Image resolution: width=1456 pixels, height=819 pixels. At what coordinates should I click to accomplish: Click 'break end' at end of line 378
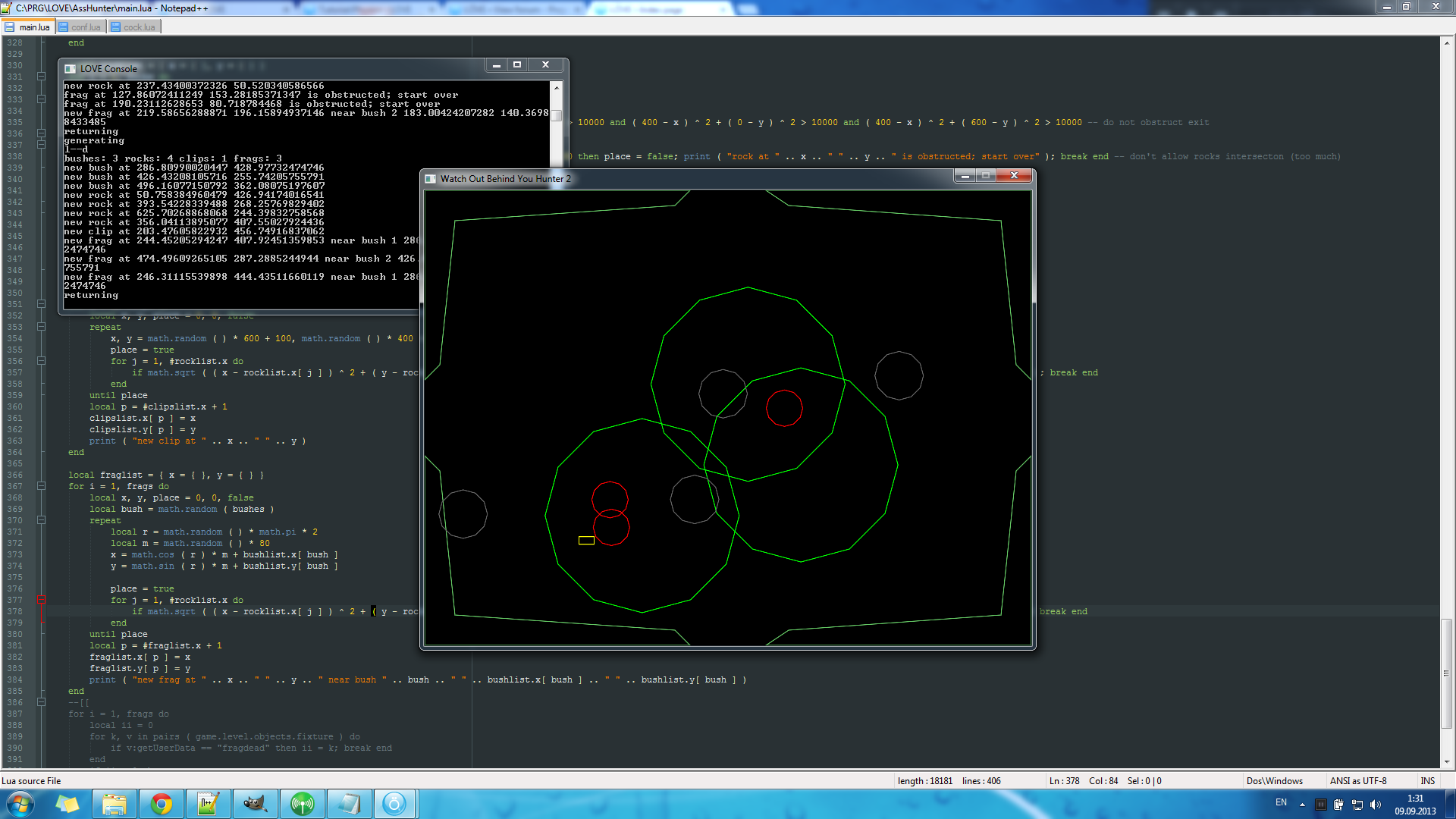[1063, 611]
